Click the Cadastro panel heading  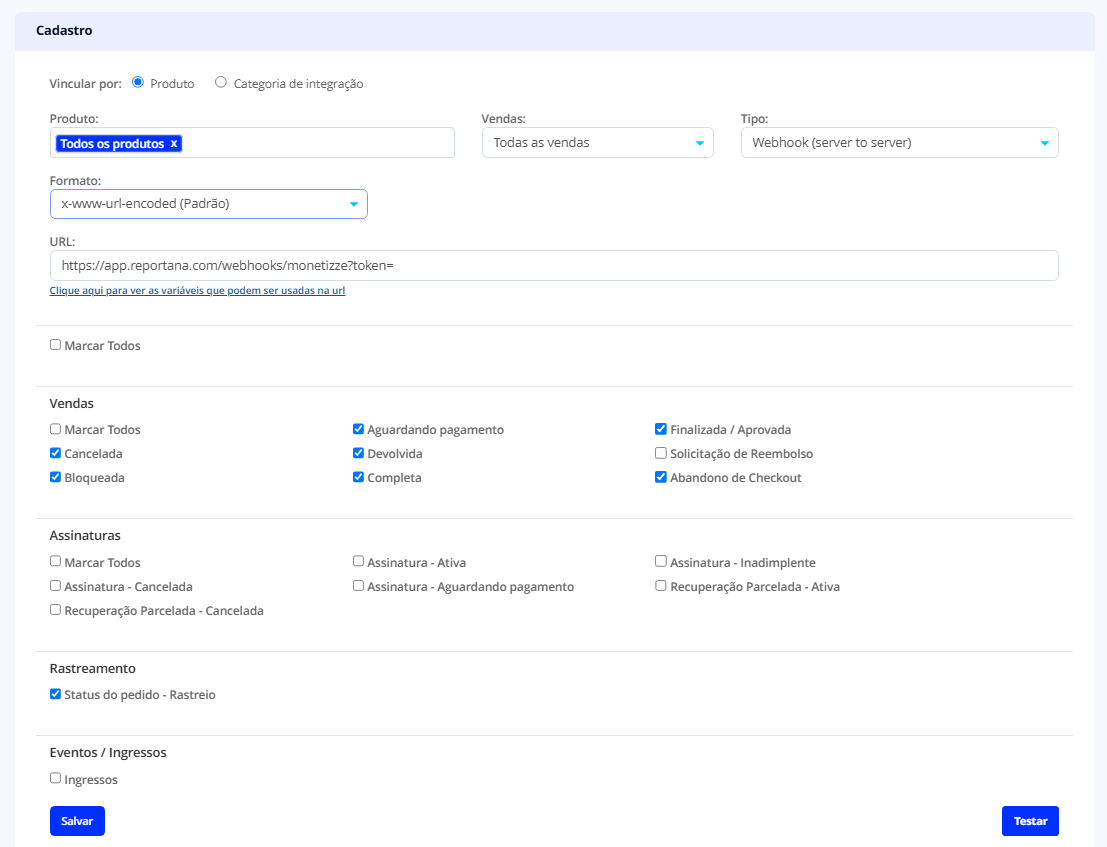tap(64, 30)
